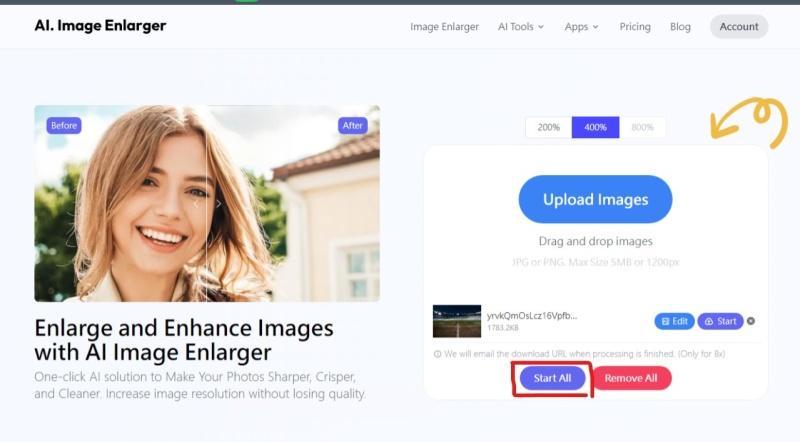Click the Enlarge and Enhance Images heading
The width and height of the screenshot is (800, 442).
[184, 340]
